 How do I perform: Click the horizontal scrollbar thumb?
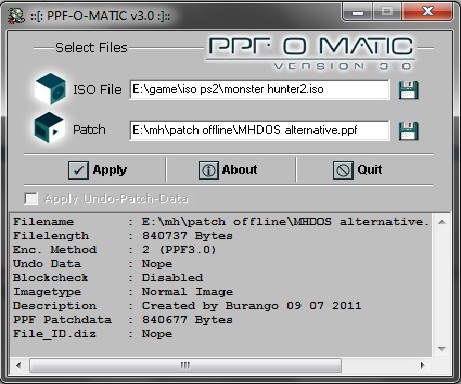click(x=185, y=365)
